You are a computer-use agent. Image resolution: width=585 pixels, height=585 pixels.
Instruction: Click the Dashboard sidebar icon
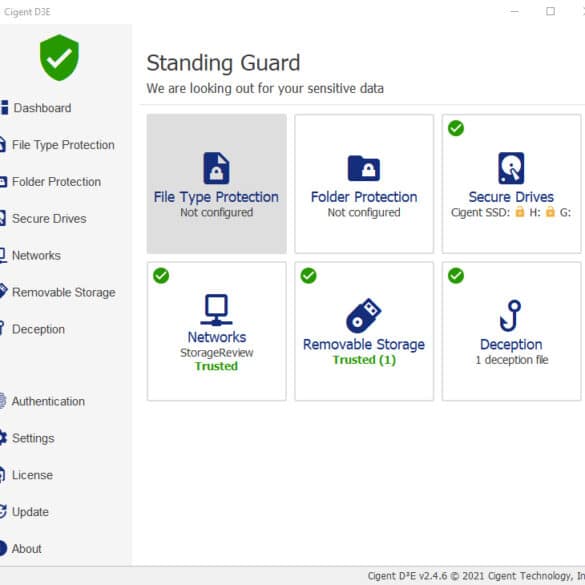pyautogui.click(x=4, y=107)
